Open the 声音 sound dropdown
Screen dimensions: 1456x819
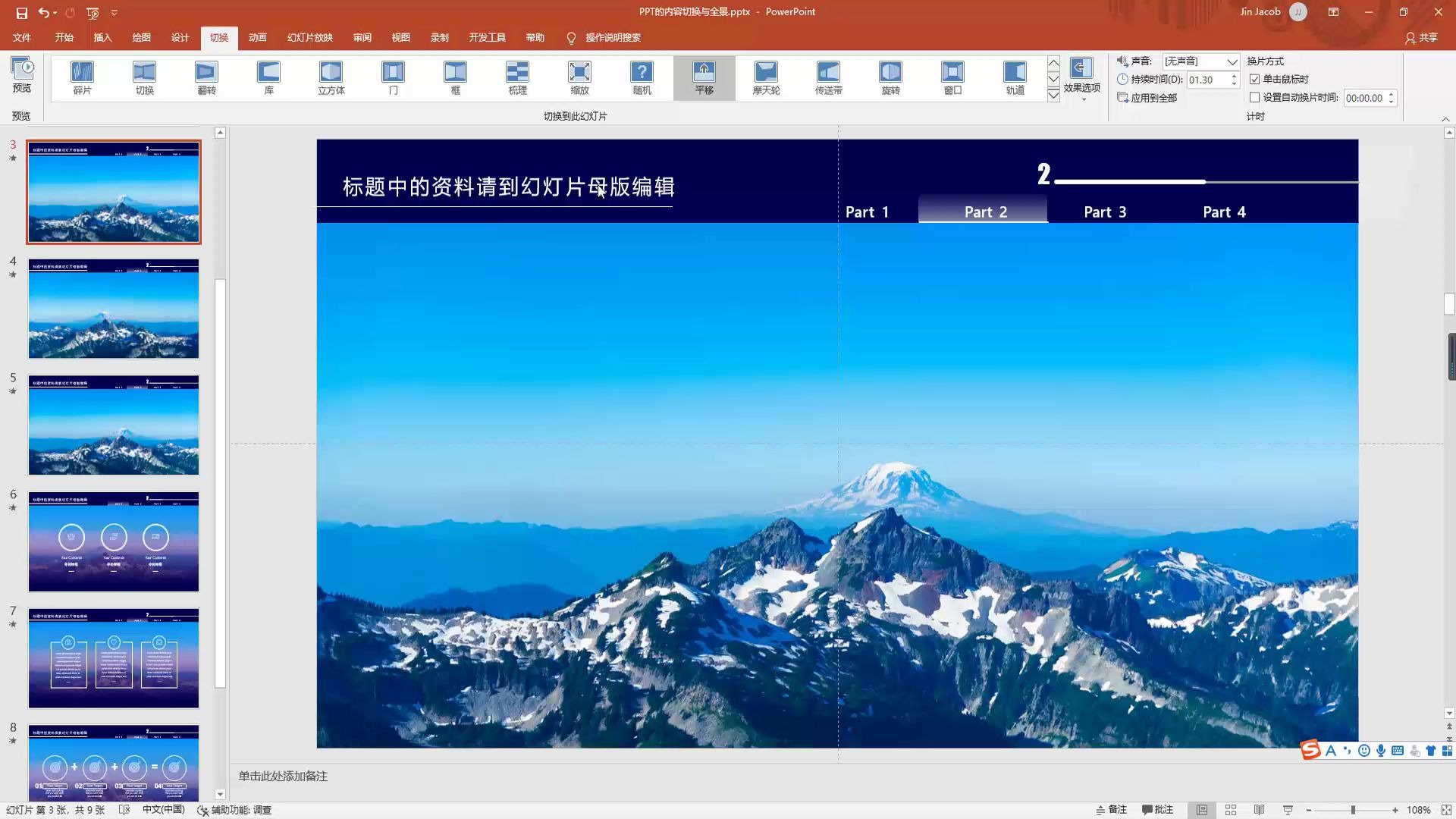pos(1232,61)
